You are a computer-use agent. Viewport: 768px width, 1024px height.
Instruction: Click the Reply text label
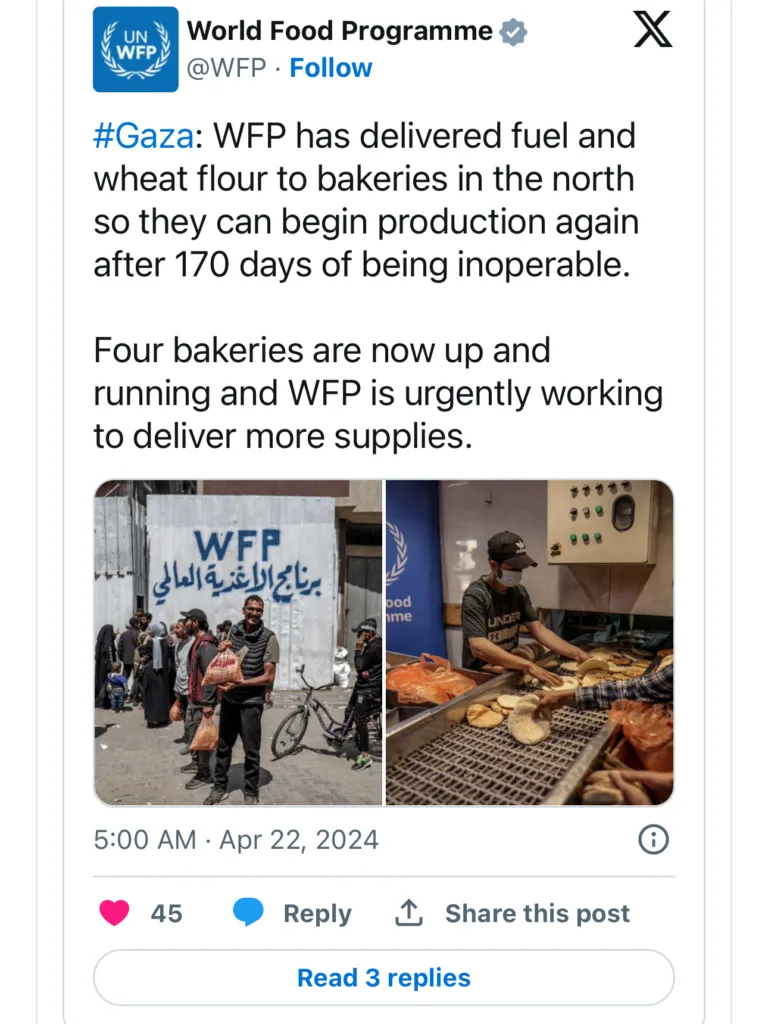click(317, 913)
